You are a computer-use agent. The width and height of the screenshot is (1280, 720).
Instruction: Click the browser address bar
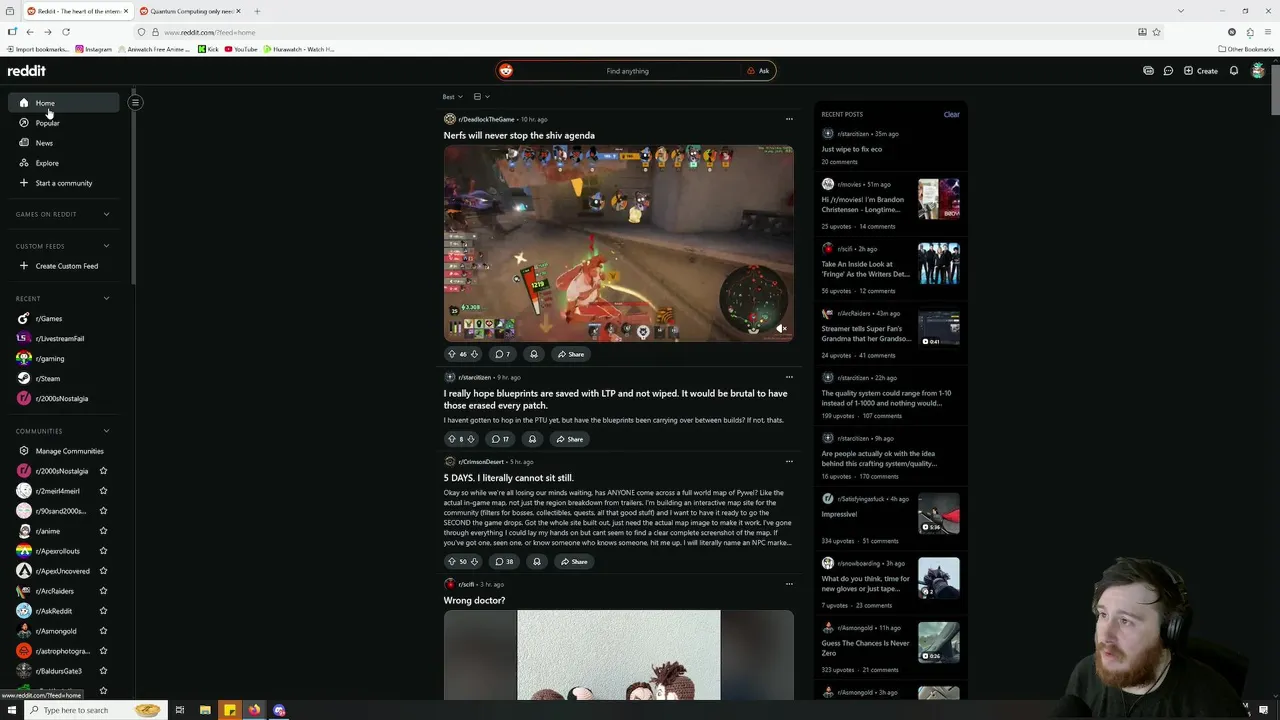(640, 32)
